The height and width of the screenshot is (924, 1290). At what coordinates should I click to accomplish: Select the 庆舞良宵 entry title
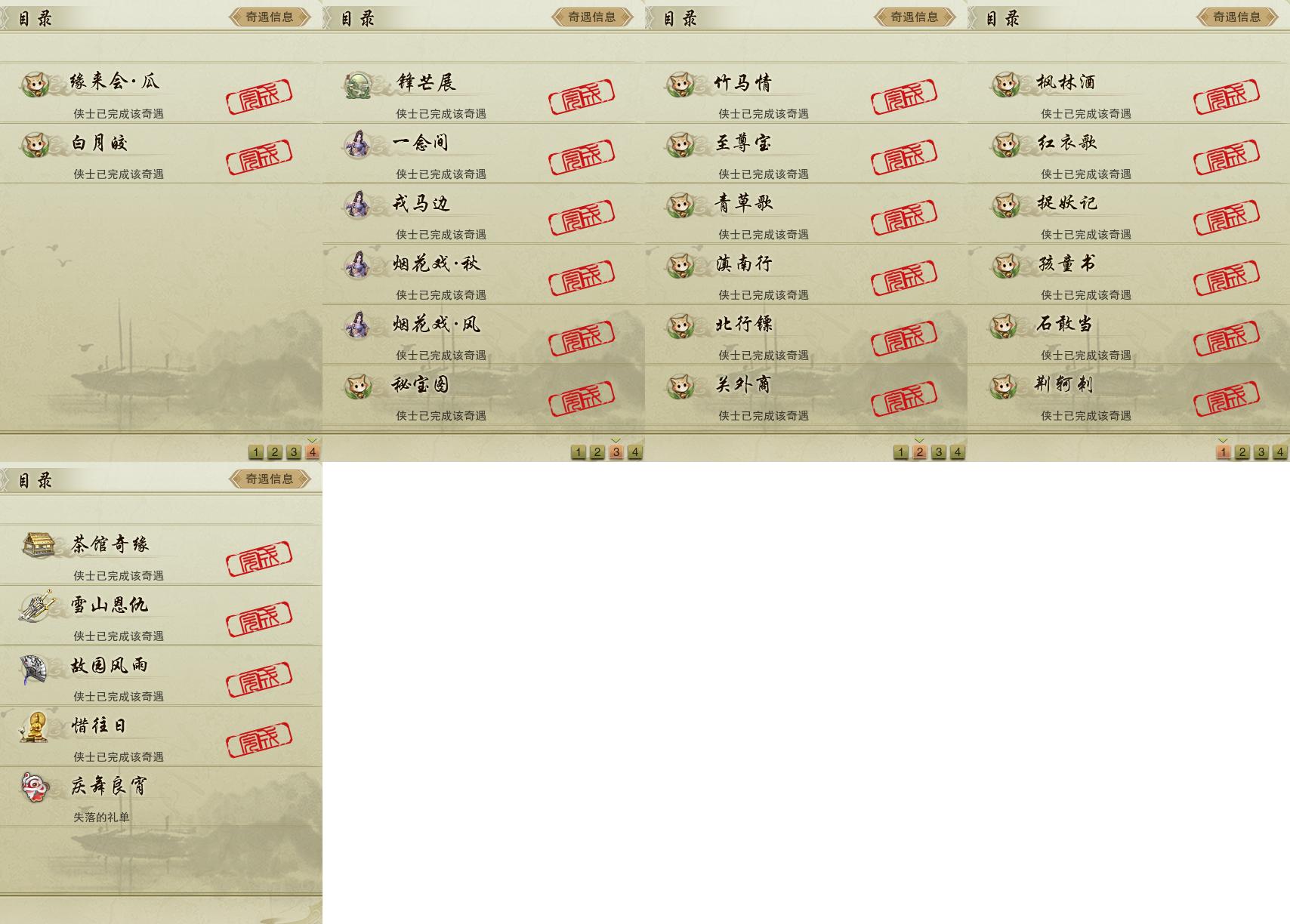110,786
